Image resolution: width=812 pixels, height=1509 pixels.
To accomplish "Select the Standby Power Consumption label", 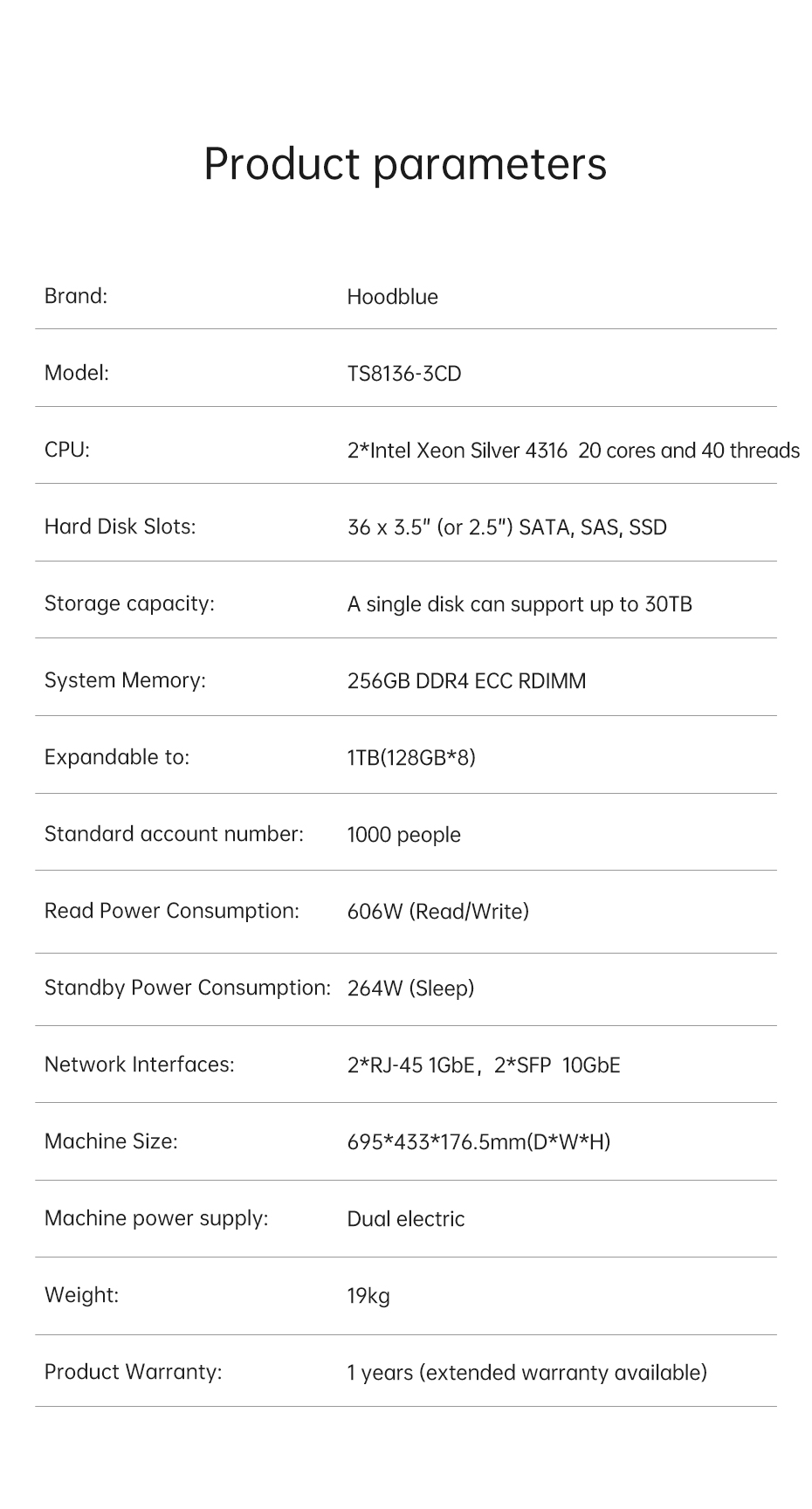I will click(188, 988).
